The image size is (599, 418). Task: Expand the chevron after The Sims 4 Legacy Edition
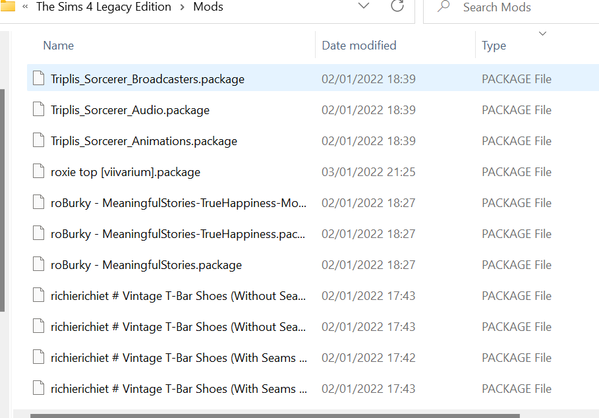(x=182, y=7)
